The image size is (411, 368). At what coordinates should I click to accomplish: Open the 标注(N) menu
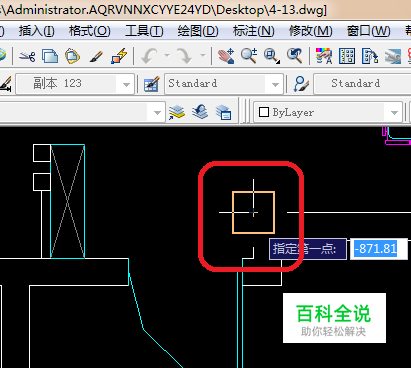tap(254, 31)
